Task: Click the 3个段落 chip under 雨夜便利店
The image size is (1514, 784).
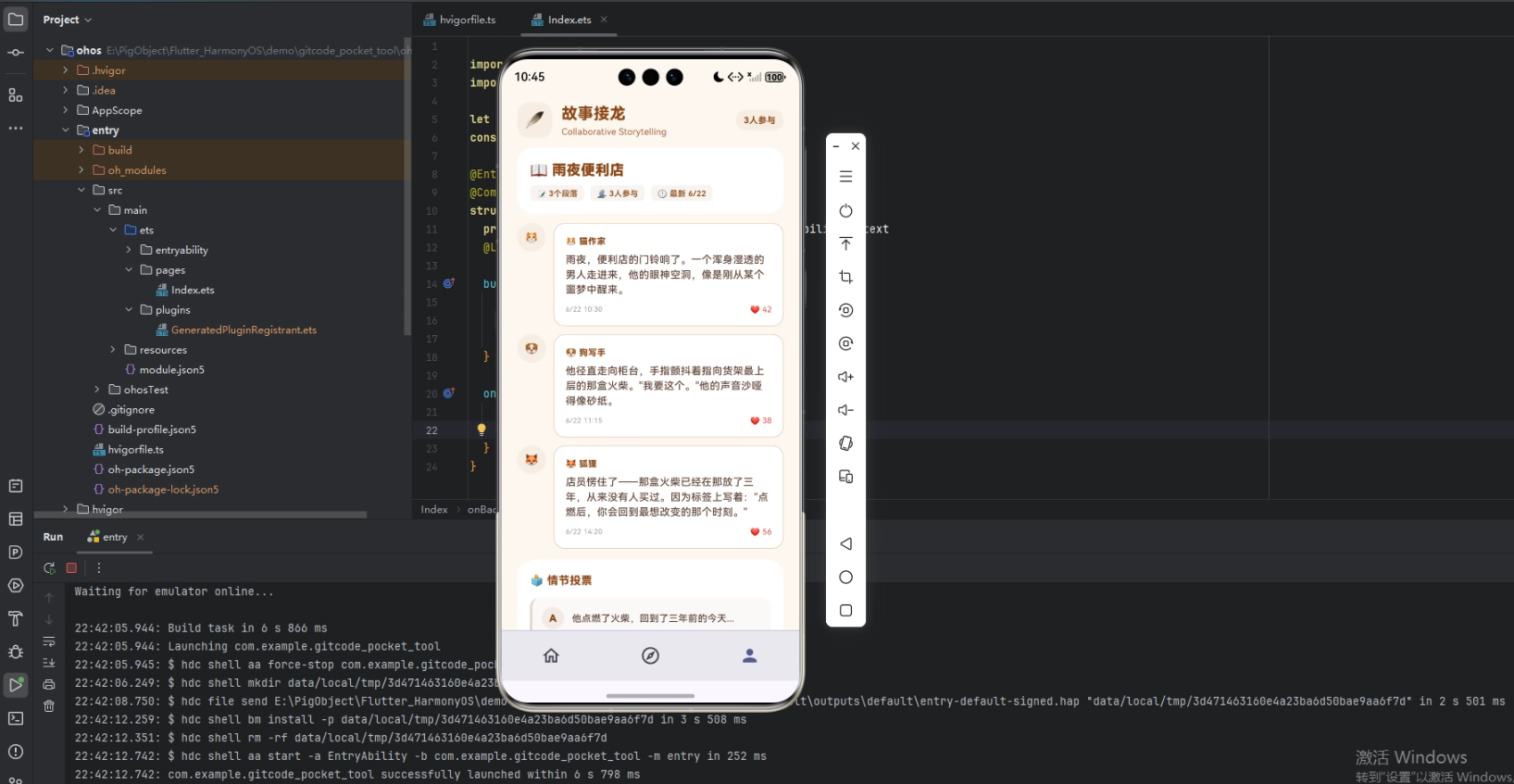Action: tap(557, 193)
